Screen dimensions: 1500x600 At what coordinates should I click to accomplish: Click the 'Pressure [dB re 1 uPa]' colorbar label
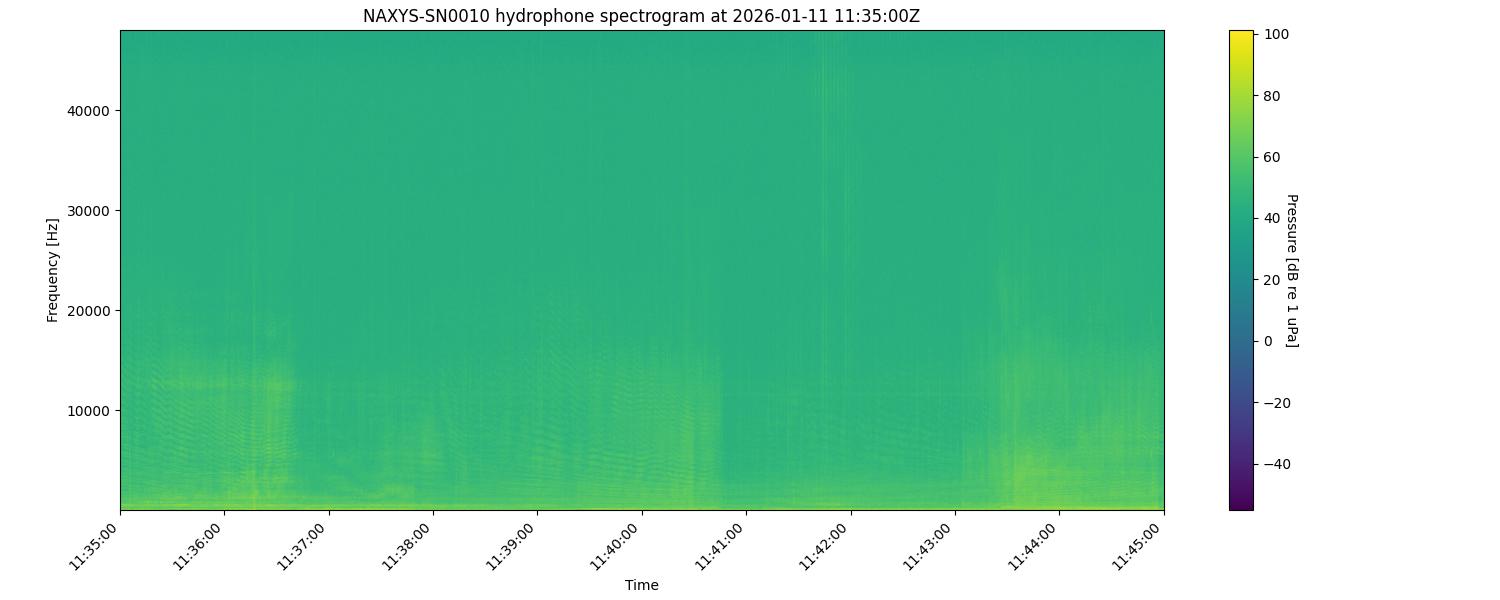tap(1291, 270)
